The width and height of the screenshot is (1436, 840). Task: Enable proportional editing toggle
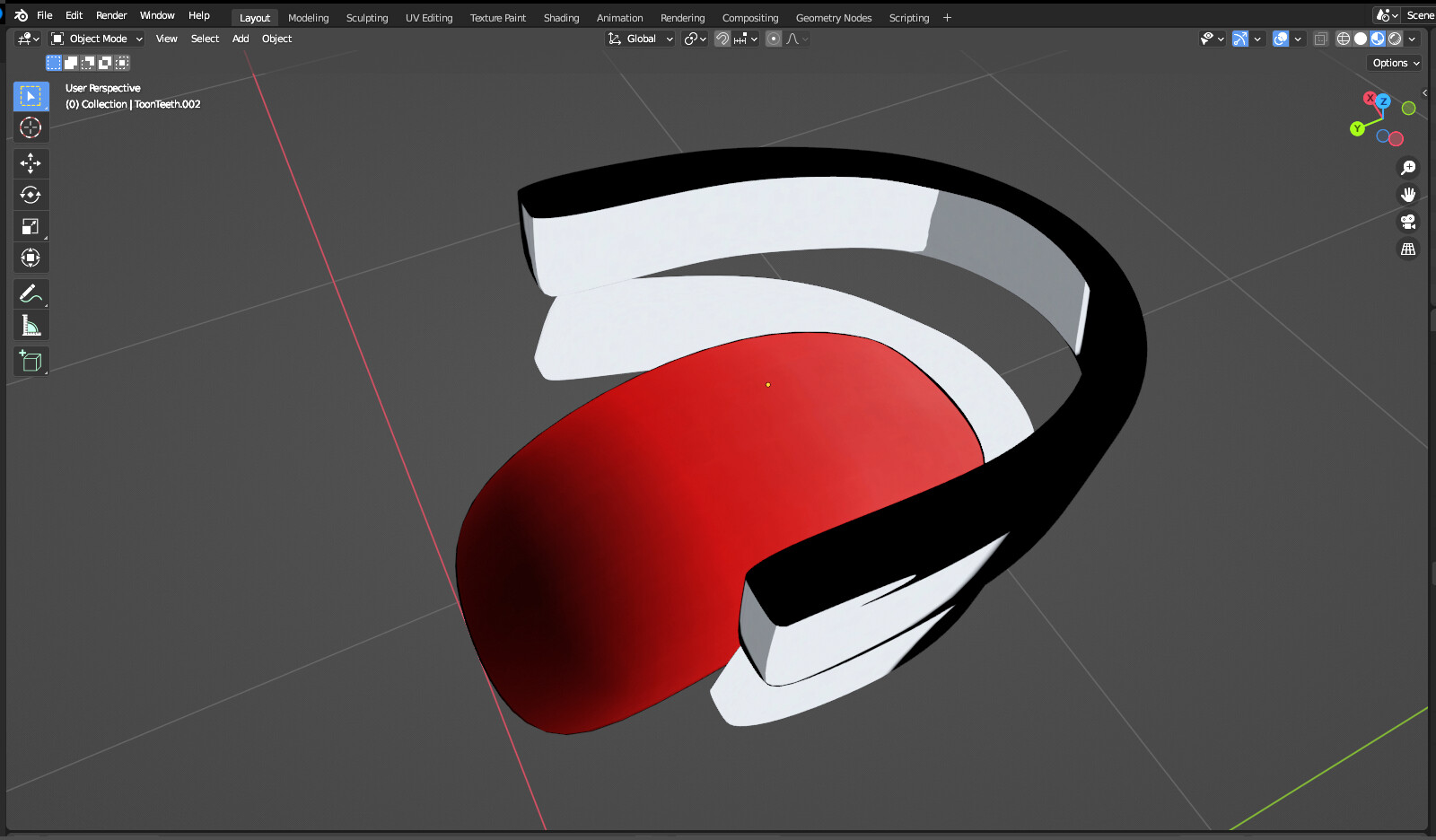tap(774, 39)
